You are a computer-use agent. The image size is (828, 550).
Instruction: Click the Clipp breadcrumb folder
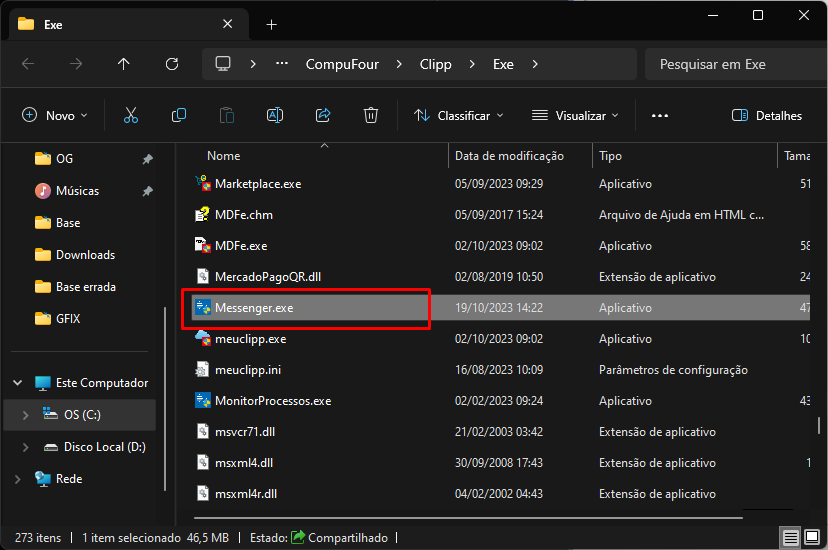point(435,64)
